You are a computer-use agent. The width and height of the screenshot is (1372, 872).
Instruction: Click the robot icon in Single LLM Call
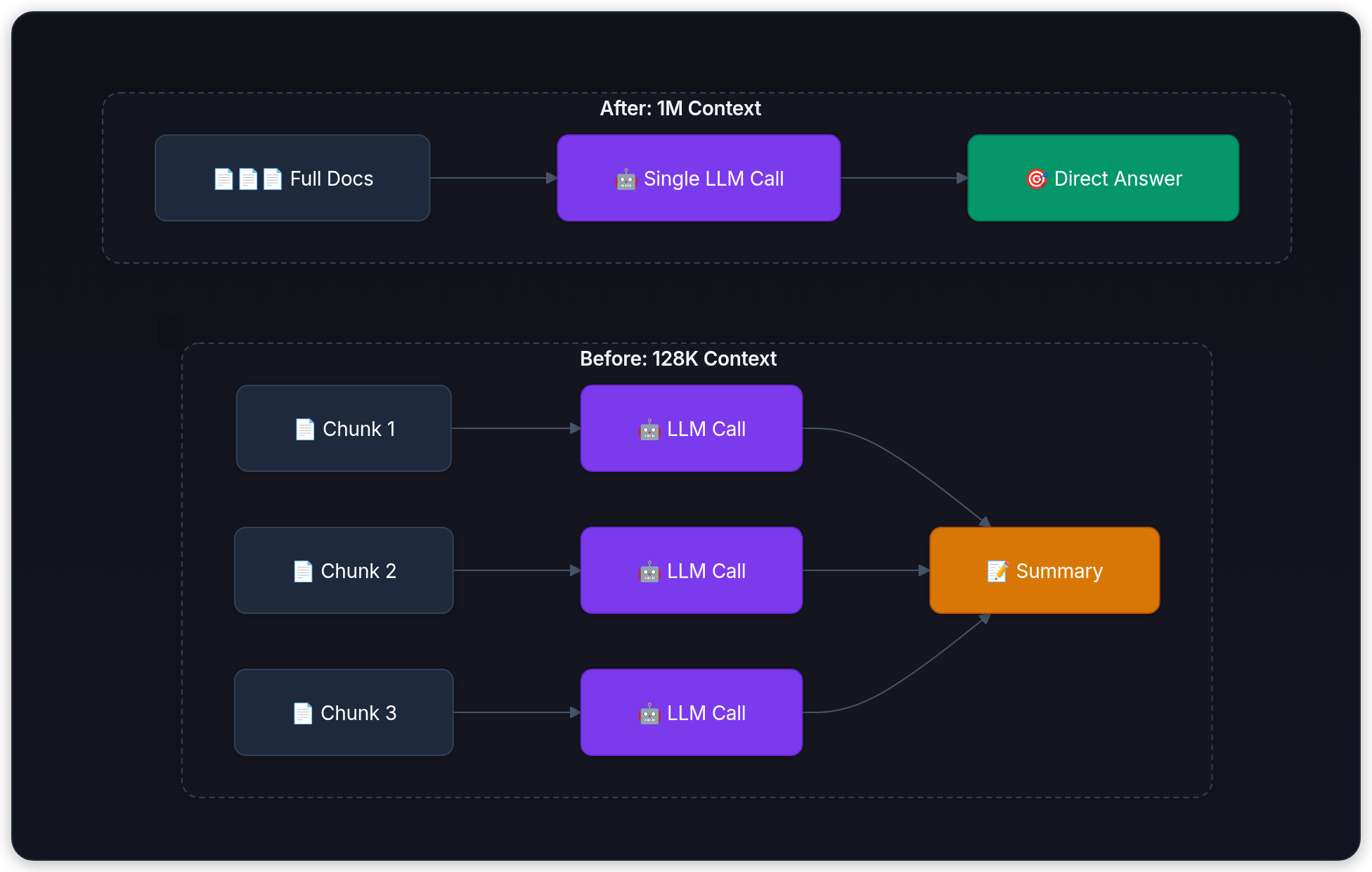click(x=625, y=179)
